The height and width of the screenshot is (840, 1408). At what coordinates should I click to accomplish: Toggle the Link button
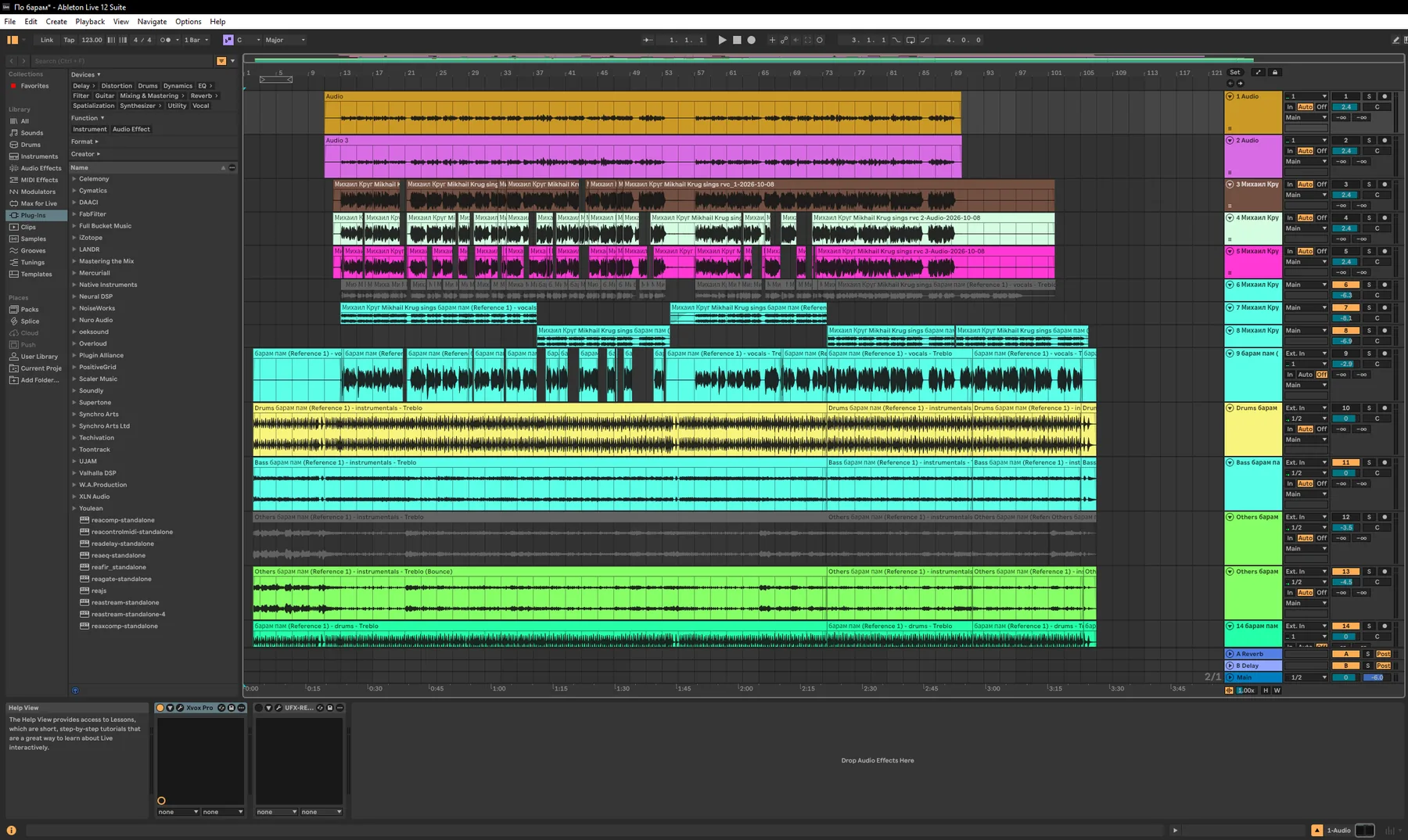pyautogui.click(x=47, y=40)
